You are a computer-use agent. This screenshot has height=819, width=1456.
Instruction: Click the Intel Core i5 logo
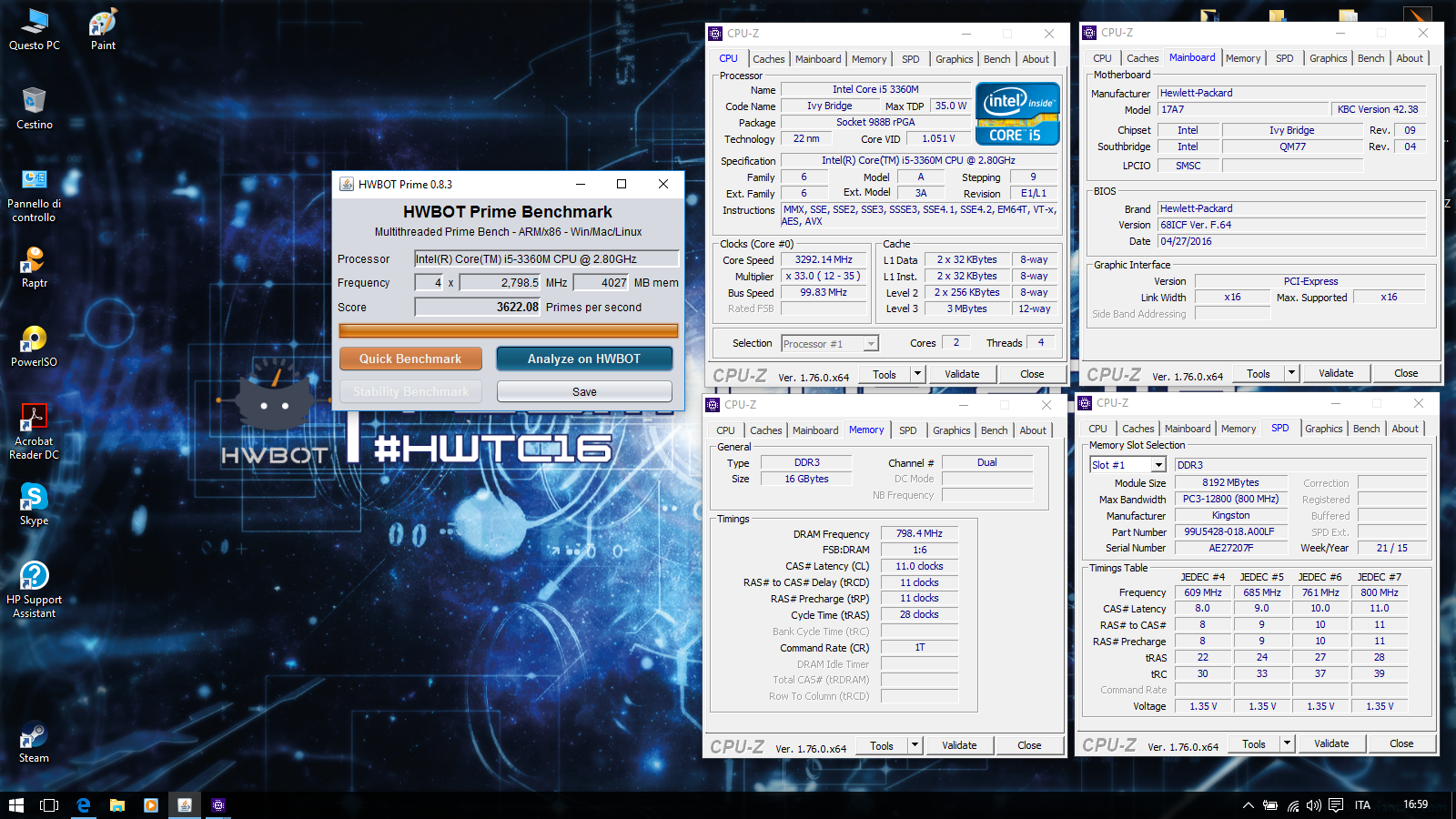pos(1017,114)
